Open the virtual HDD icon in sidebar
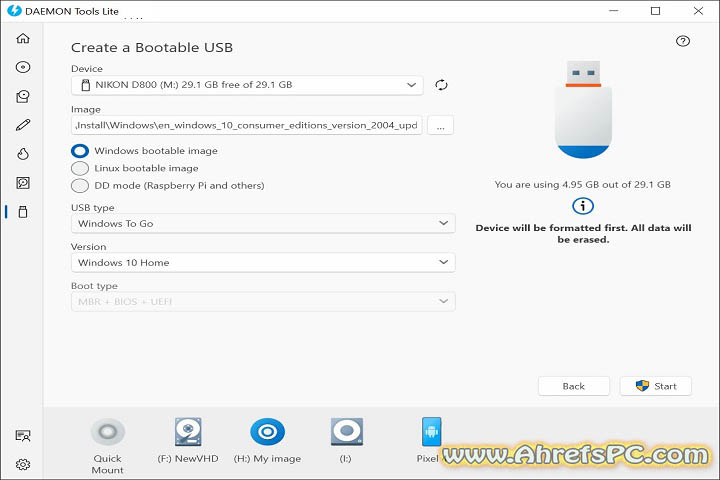This screenshot has width=720, height=480. click(x=23, y=183)
